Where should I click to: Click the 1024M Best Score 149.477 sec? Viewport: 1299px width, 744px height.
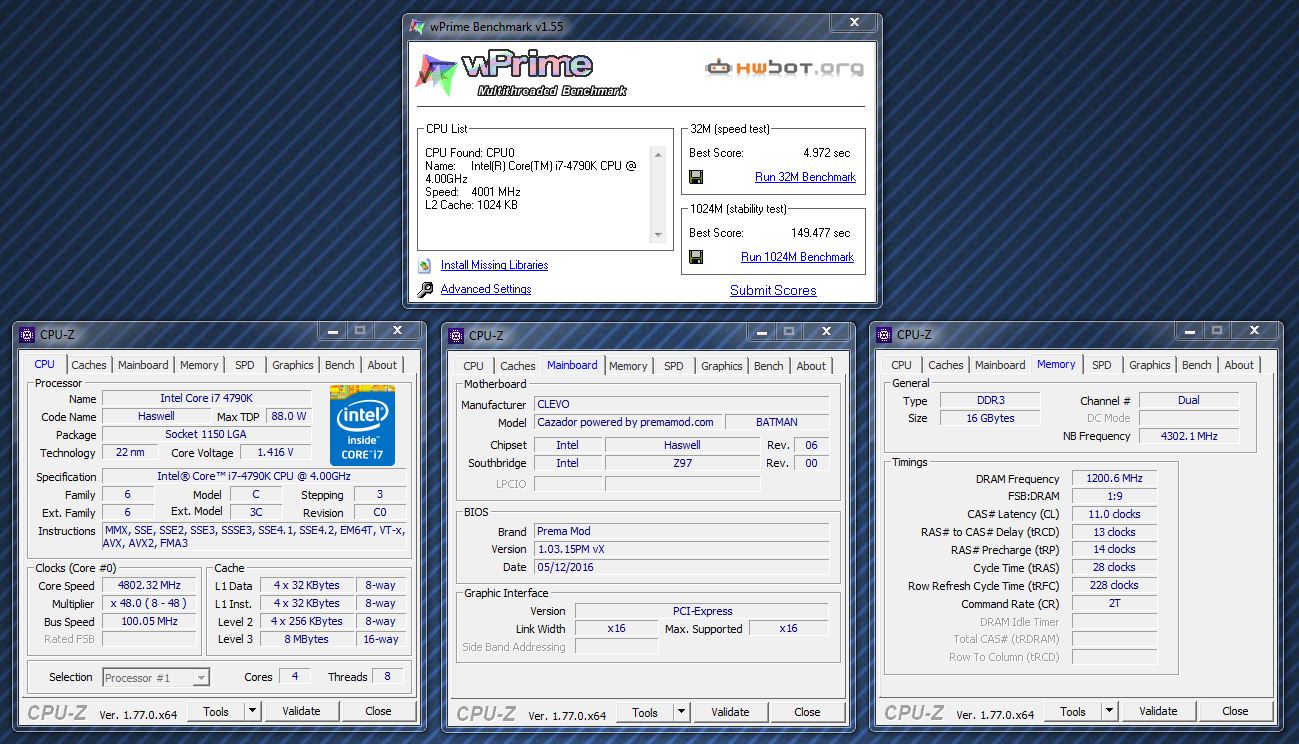tap(820, 233)
